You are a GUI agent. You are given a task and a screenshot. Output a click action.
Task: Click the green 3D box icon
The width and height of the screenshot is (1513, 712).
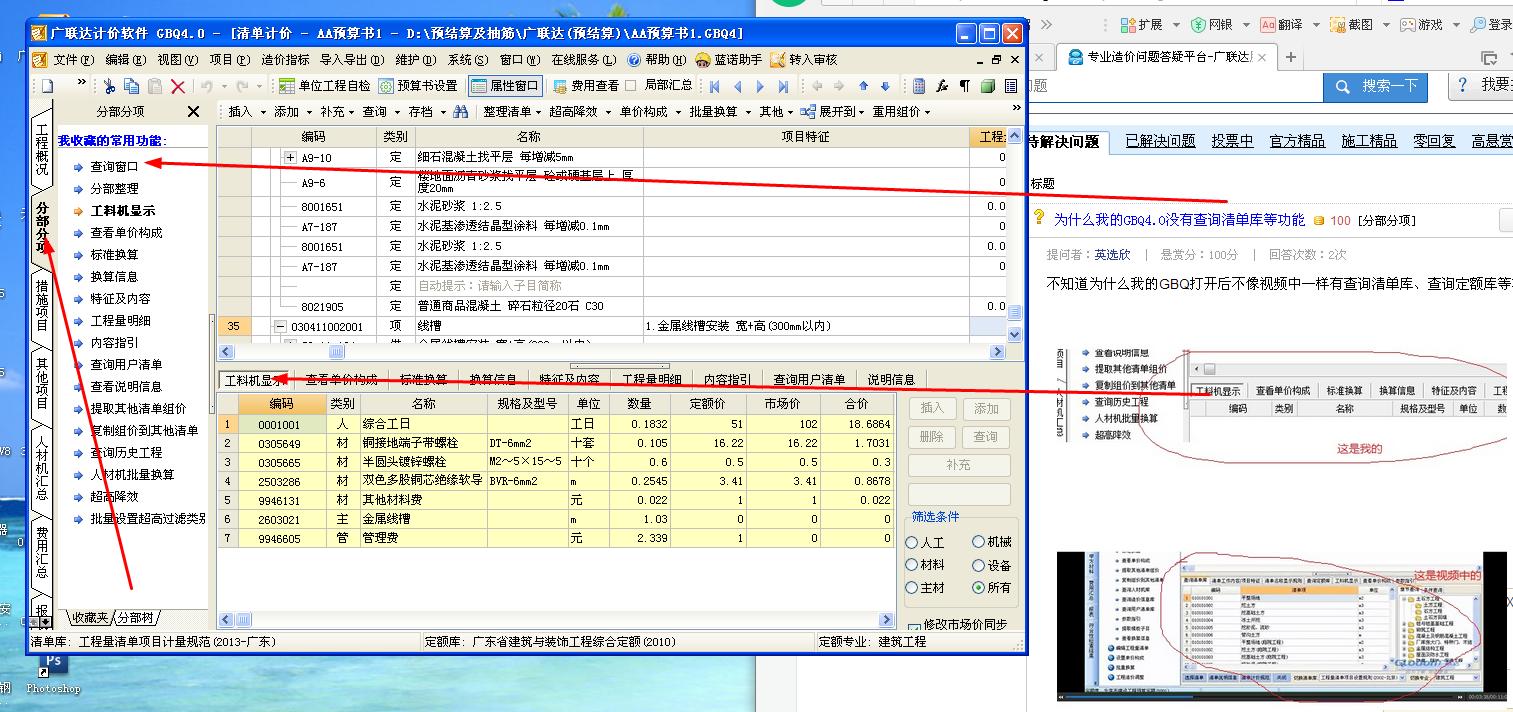pos(987,86)
